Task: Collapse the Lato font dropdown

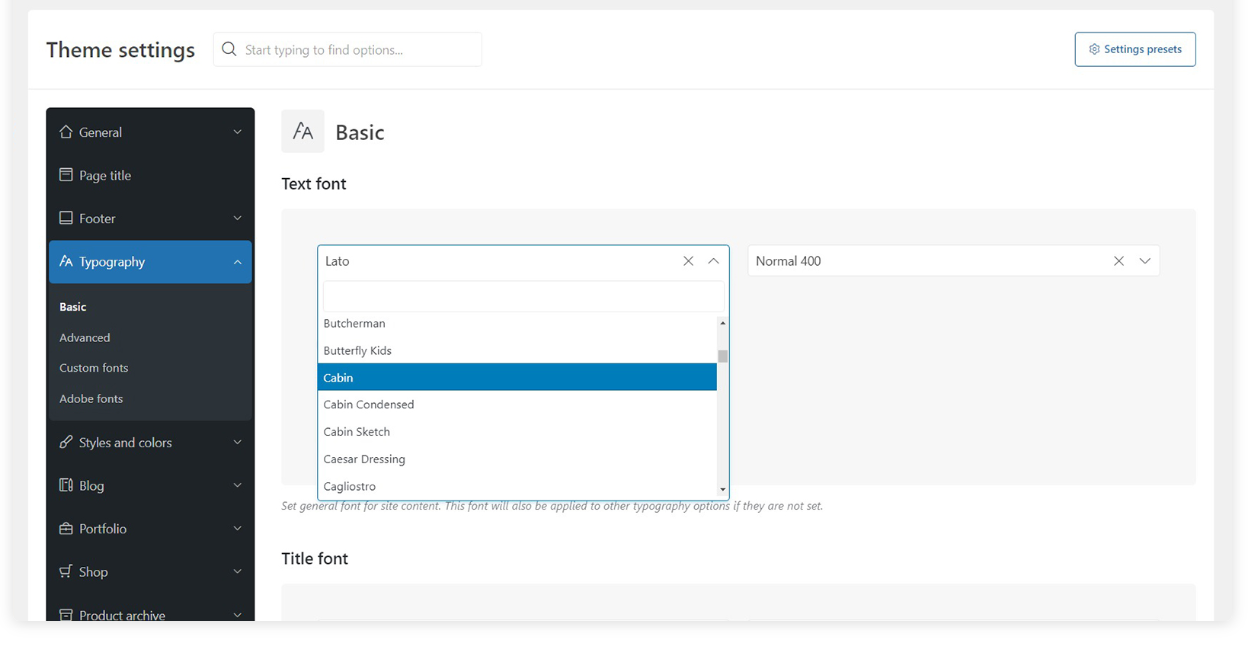Action: [713, 261]
